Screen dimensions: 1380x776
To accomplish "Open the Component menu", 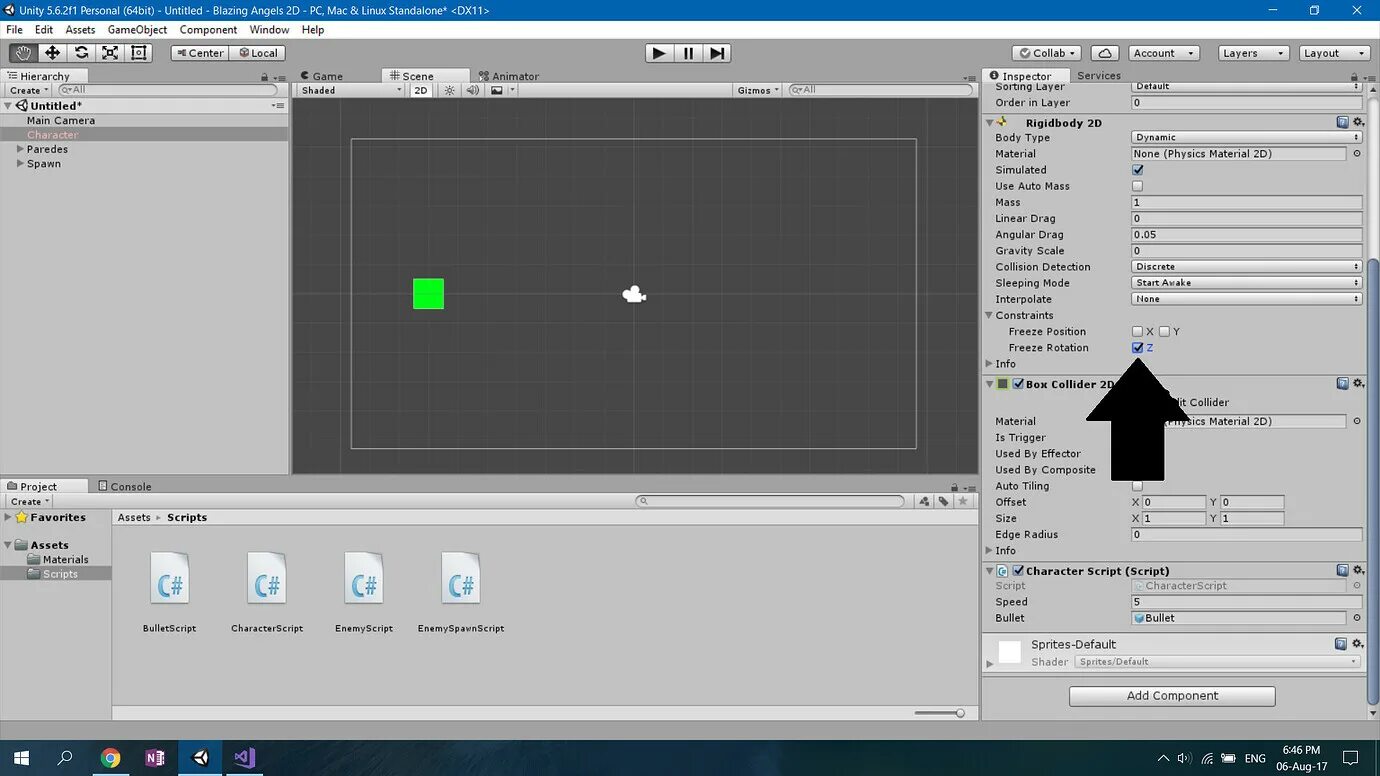I will pos(208,30).
